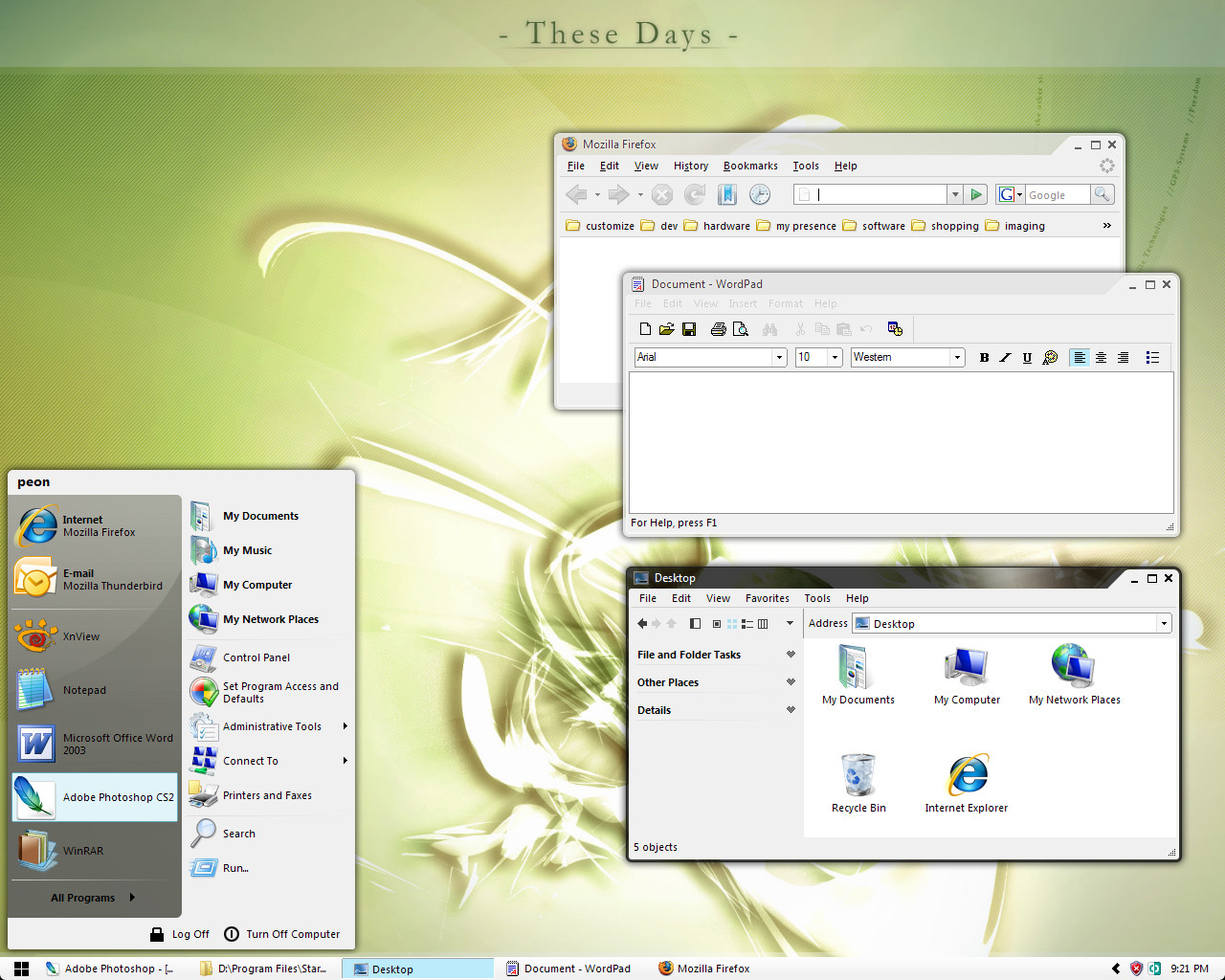
Task: Select Align Right in WordPad
Action: (1123, 357)
